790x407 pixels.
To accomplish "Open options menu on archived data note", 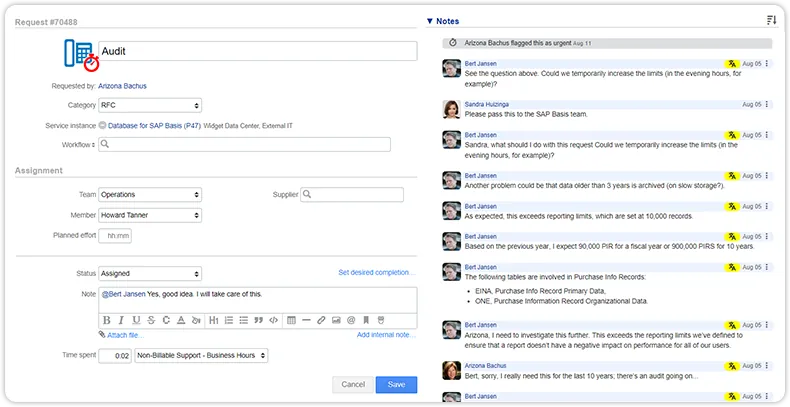I will 767,176.
